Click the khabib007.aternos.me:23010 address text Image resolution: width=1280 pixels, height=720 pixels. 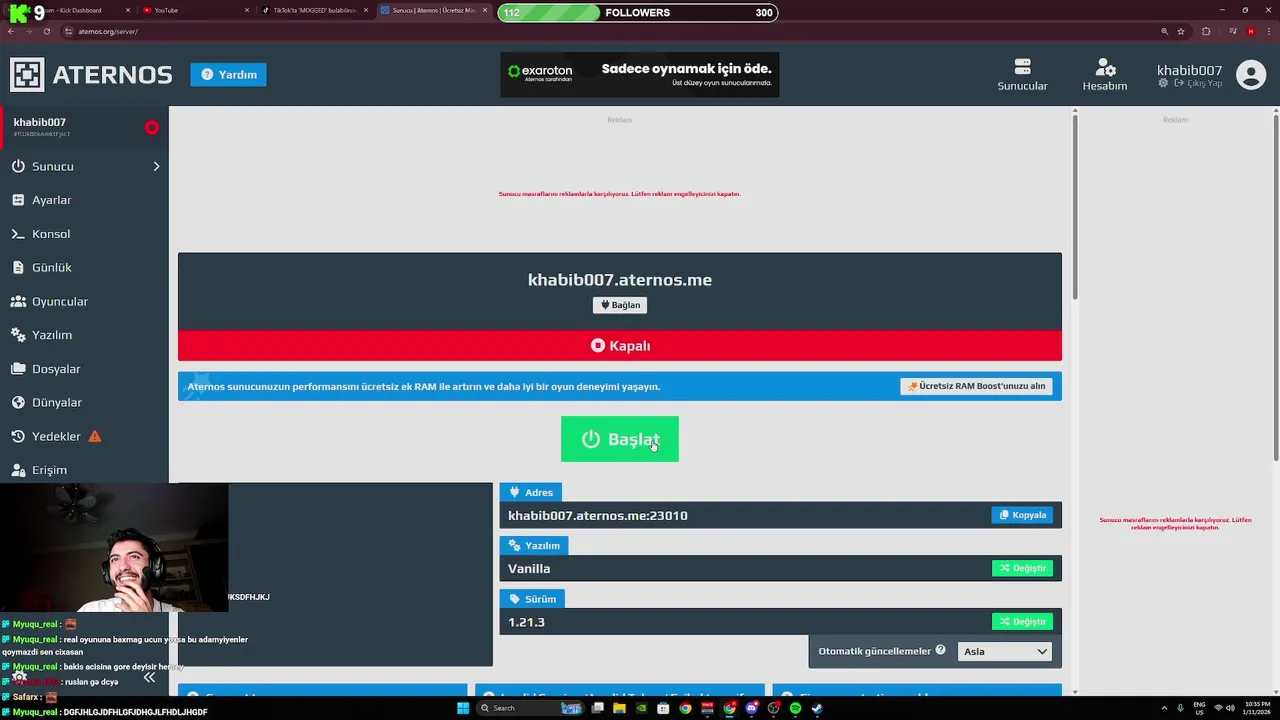pos(598,516)
